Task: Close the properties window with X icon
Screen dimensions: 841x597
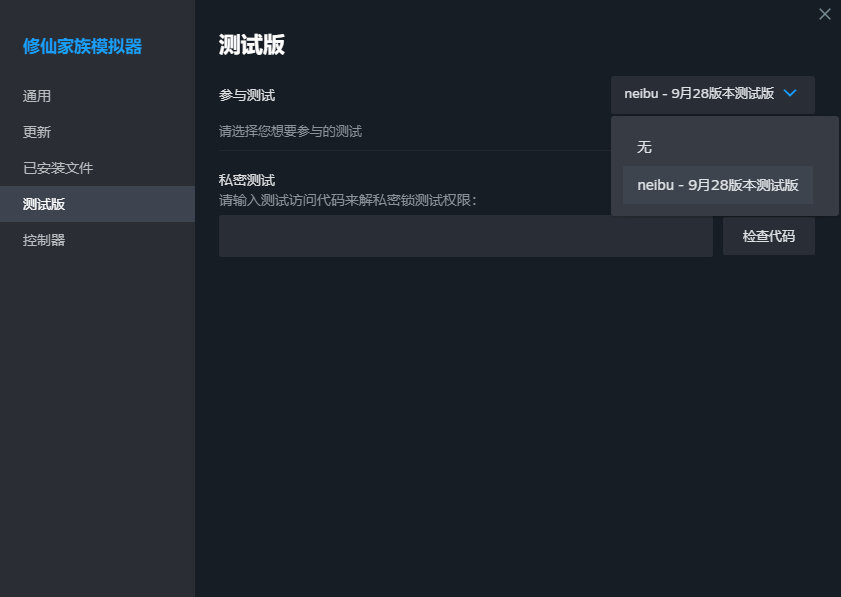Action: (824, 14)
